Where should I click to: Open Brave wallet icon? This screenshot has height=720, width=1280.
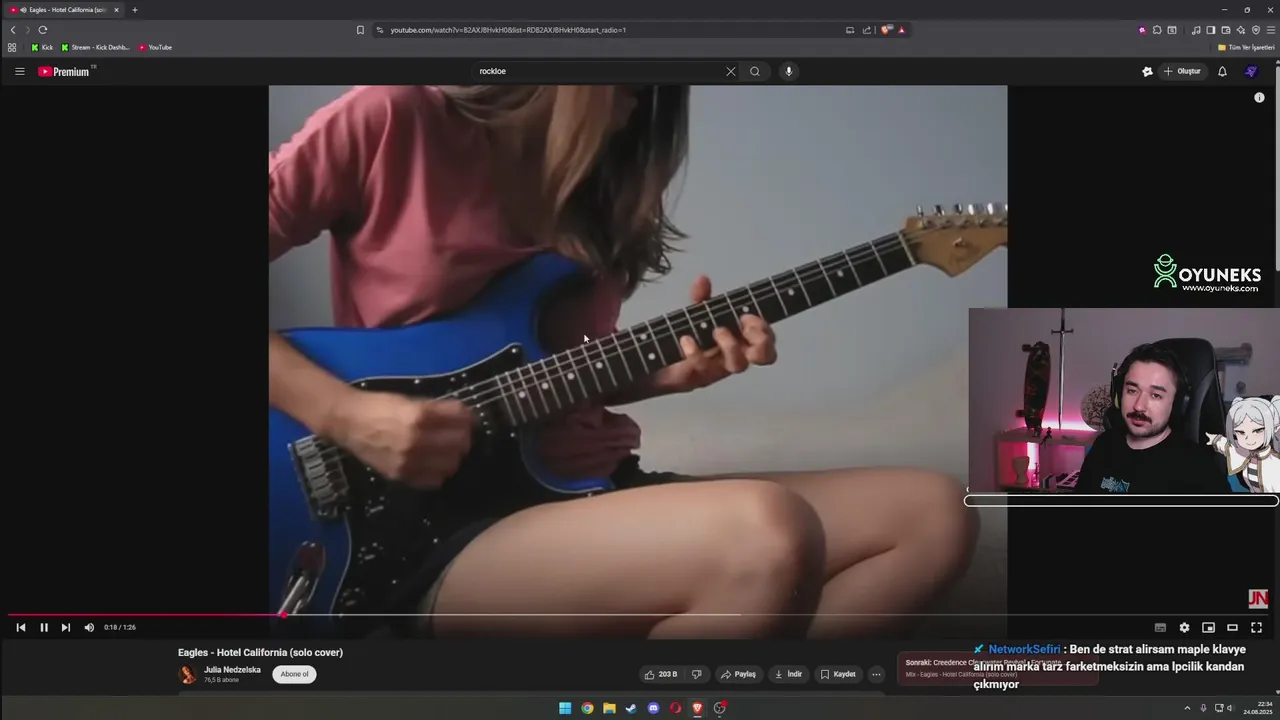[x=1225, y=30]
